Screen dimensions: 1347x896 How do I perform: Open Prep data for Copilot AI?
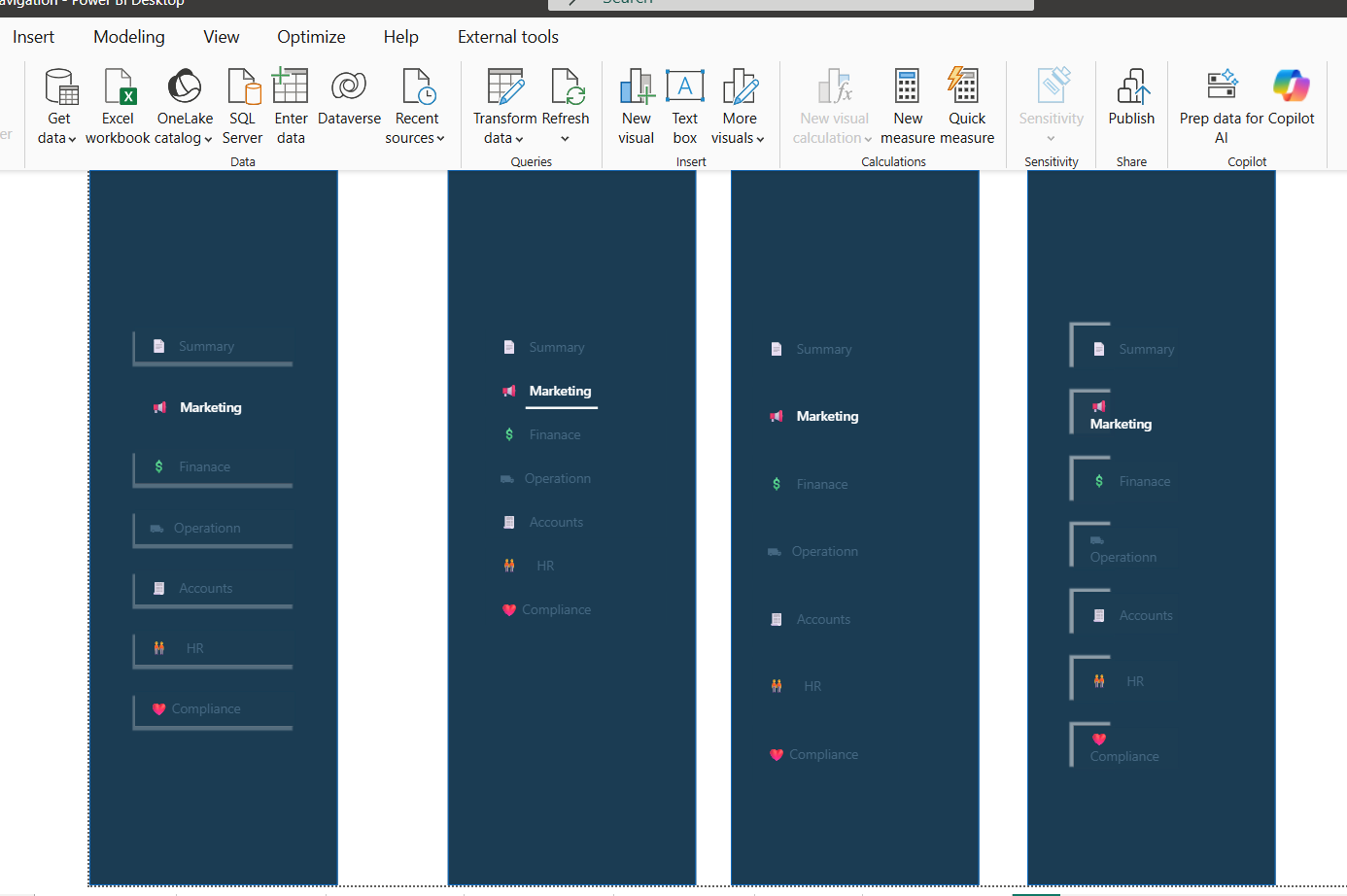tap(1222, 86)
